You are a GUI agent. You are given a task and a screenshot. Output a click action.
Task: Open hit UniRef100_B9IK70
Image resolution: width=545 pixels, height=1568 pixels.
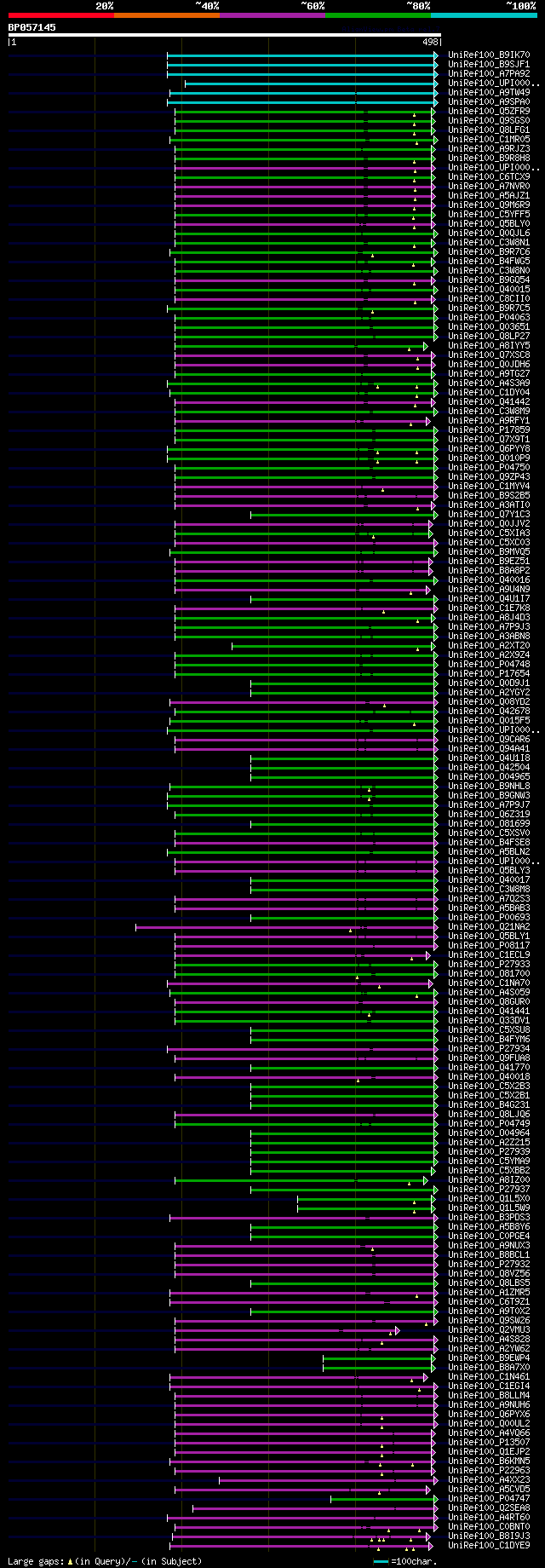pyautogui.click(x=489, y=55)
